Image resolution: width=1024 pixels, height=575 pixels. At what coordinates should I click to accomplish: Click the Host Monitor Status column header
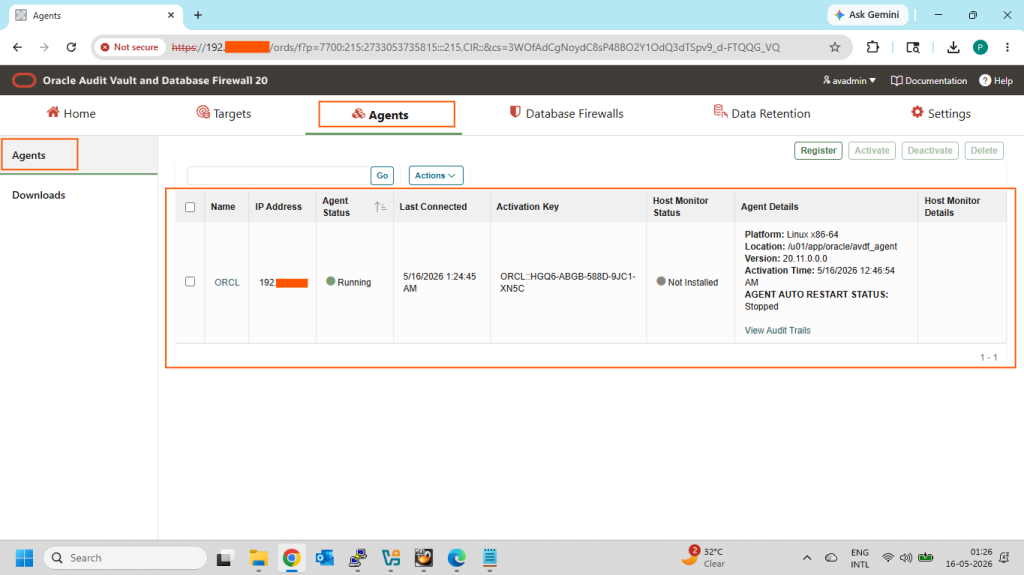[680, 206]
